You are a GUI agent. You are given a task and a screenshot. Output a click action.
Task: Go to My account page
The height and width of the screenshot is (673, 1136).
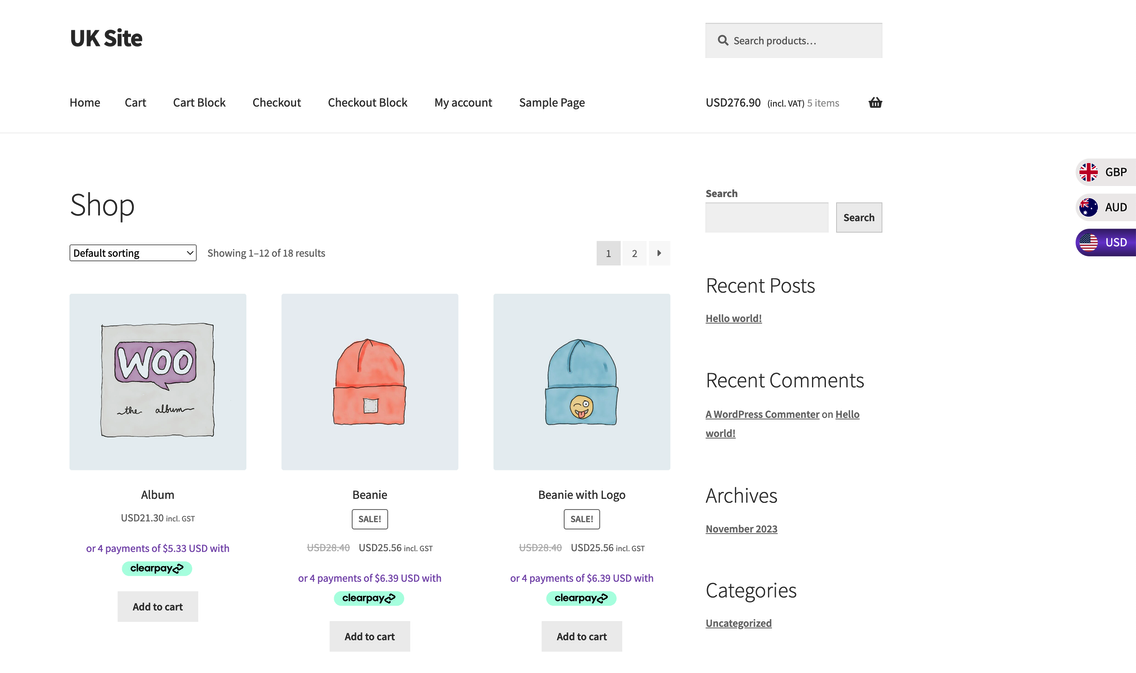pyautogui.click(x=463, y=103)
